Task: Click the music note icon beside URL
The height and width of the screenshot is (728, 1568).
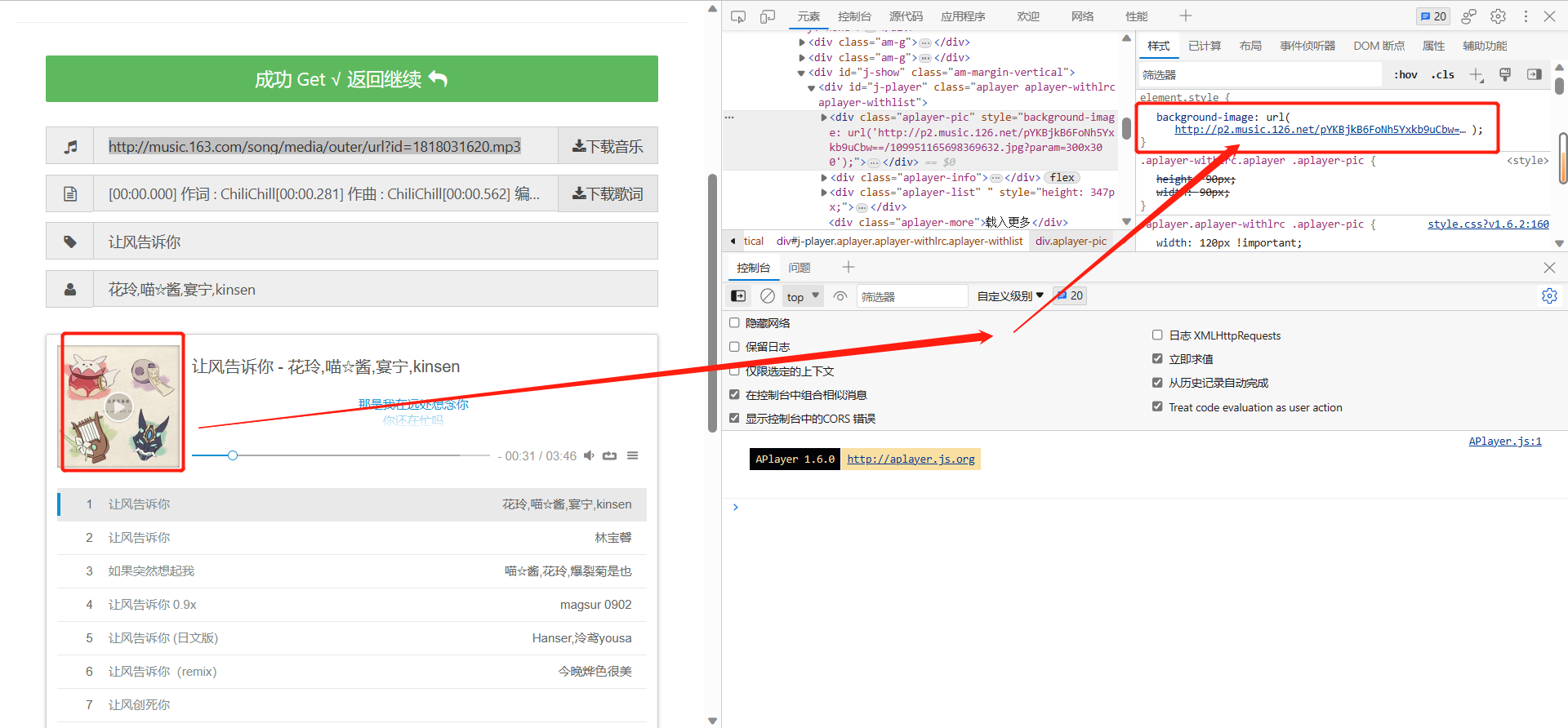Action: pyautogui.click(x=70, y=146)
